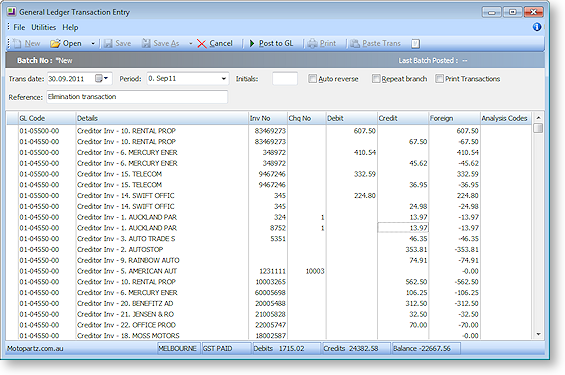Click the Save disk icon
Screen dimensions: 565x375
(x=108, y=44)
